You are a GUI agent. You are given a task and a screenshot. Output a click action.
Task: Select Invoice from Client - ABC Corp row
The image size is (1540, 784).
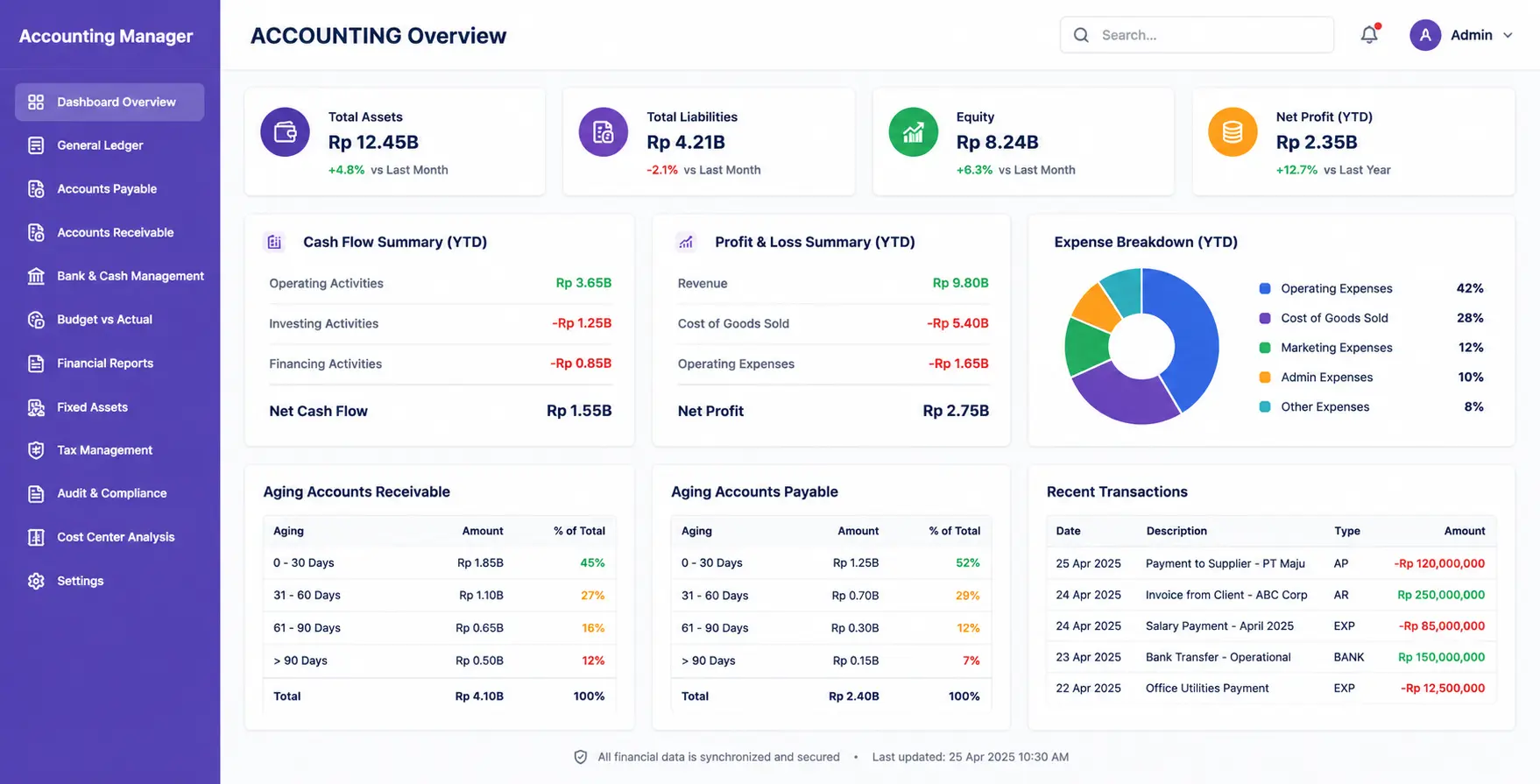coord(1271,595)
